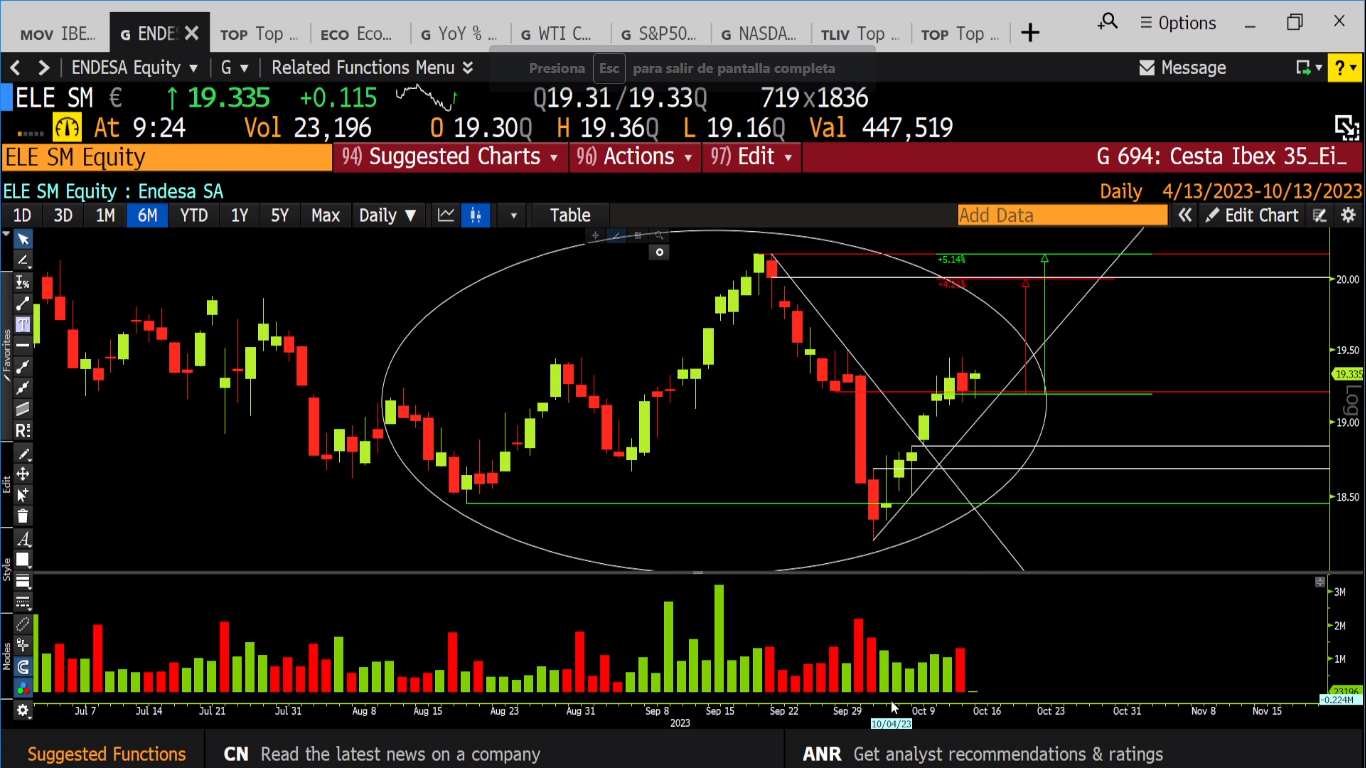Open the Edit dropdown menu
Screen dimensions: 1366x768
point(752,157)
